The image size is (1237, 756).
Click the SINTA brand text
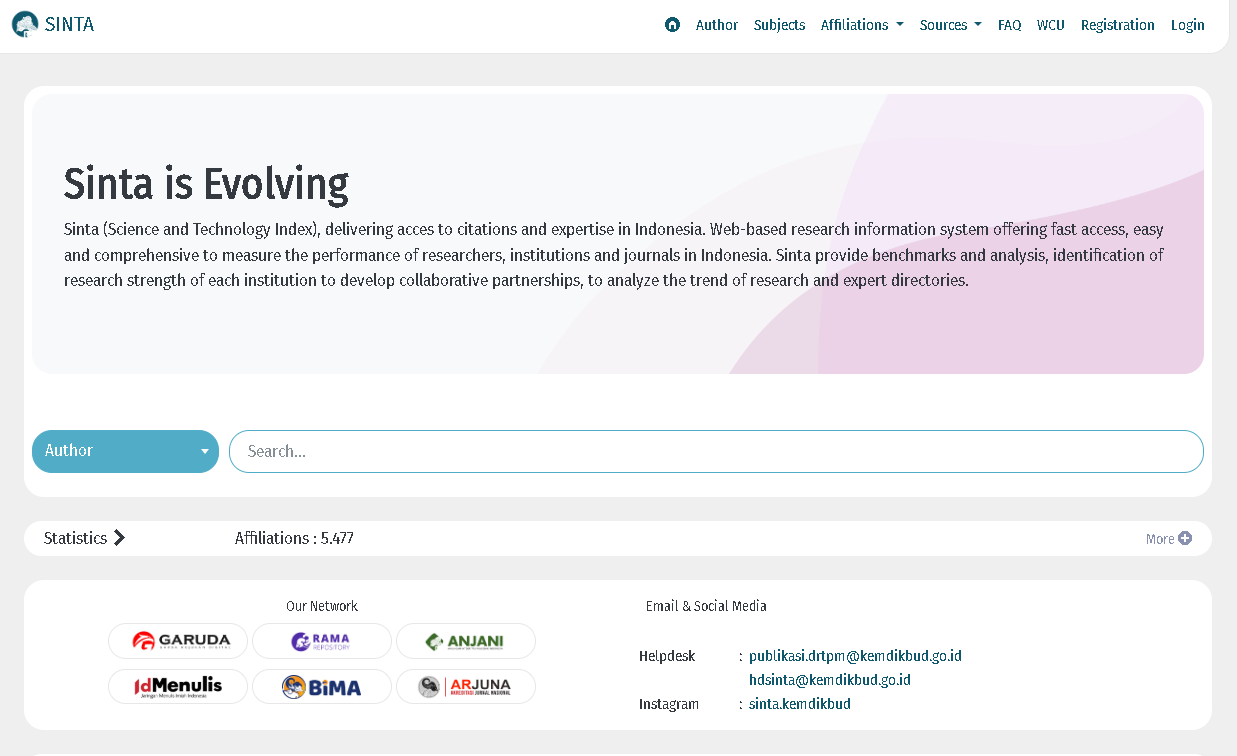click(x=70, y=24)
